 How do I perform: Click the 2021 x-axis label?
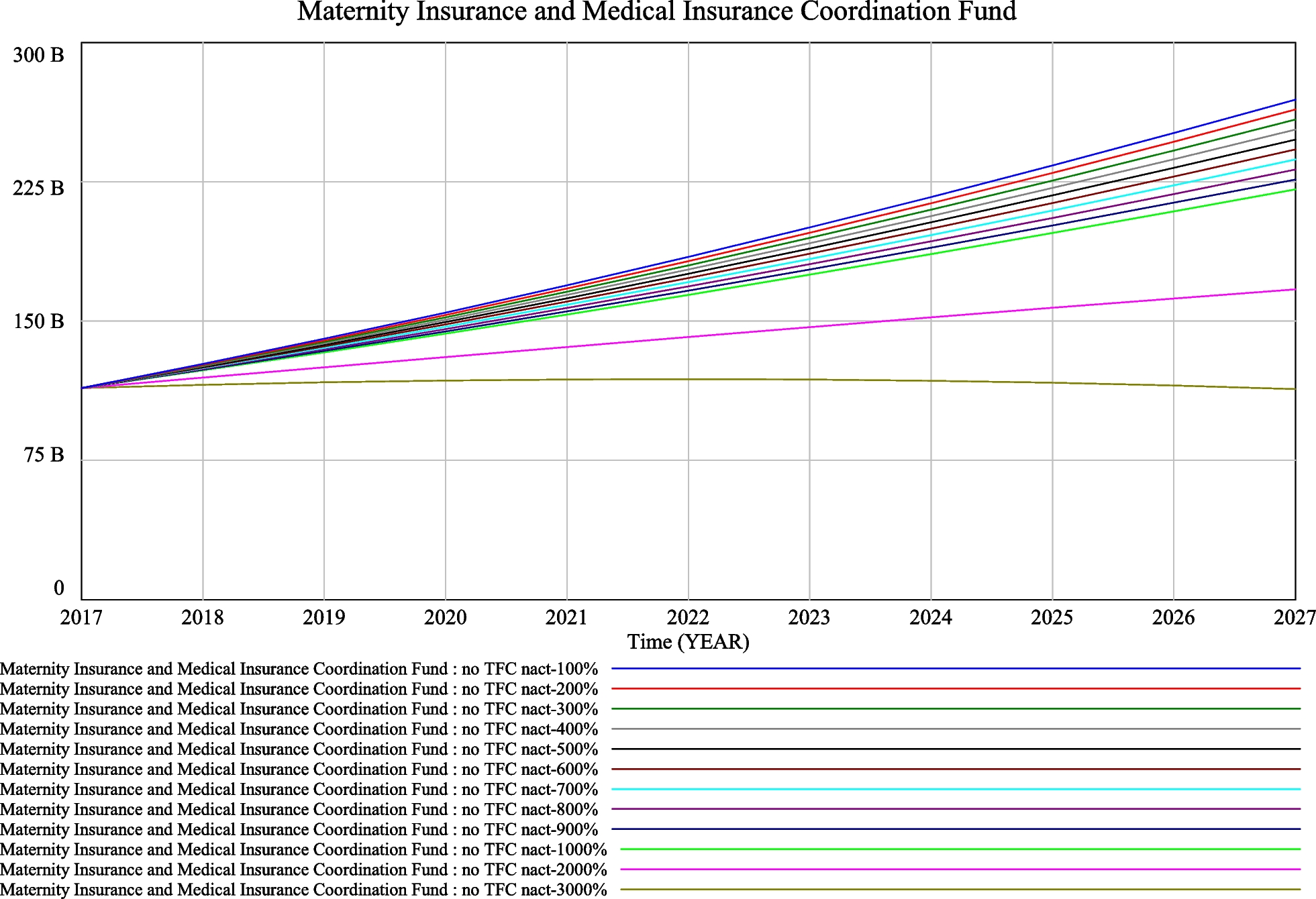point(566,617)
